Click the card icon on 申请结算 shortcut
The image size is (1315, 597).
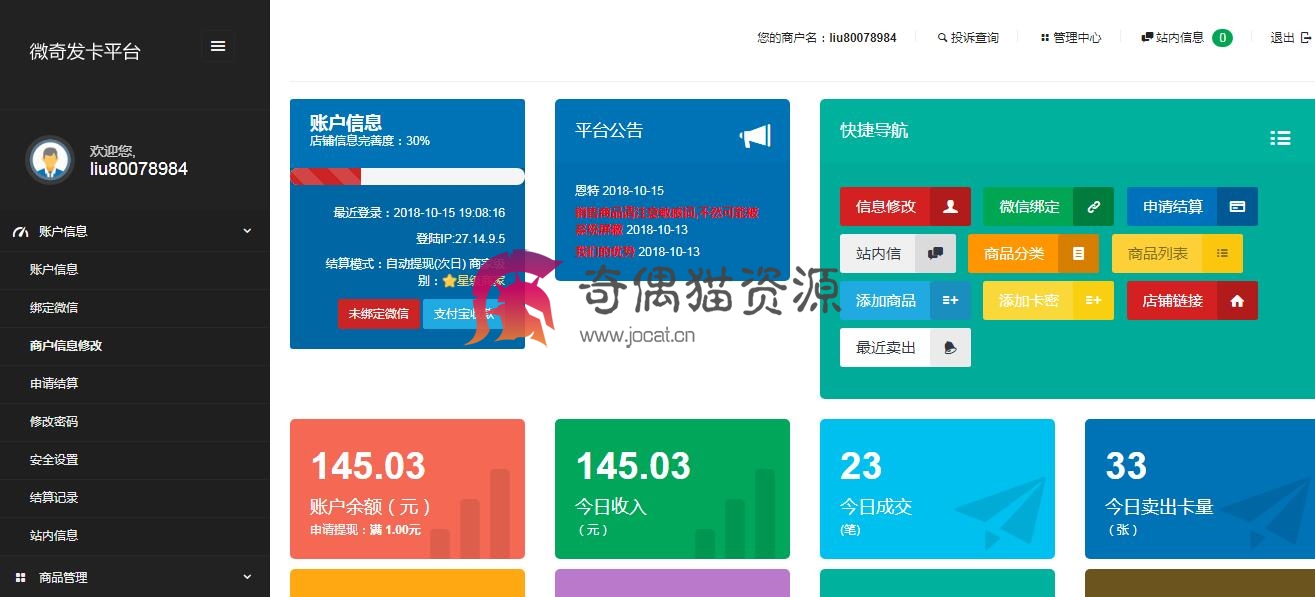tap(1237, 206)
